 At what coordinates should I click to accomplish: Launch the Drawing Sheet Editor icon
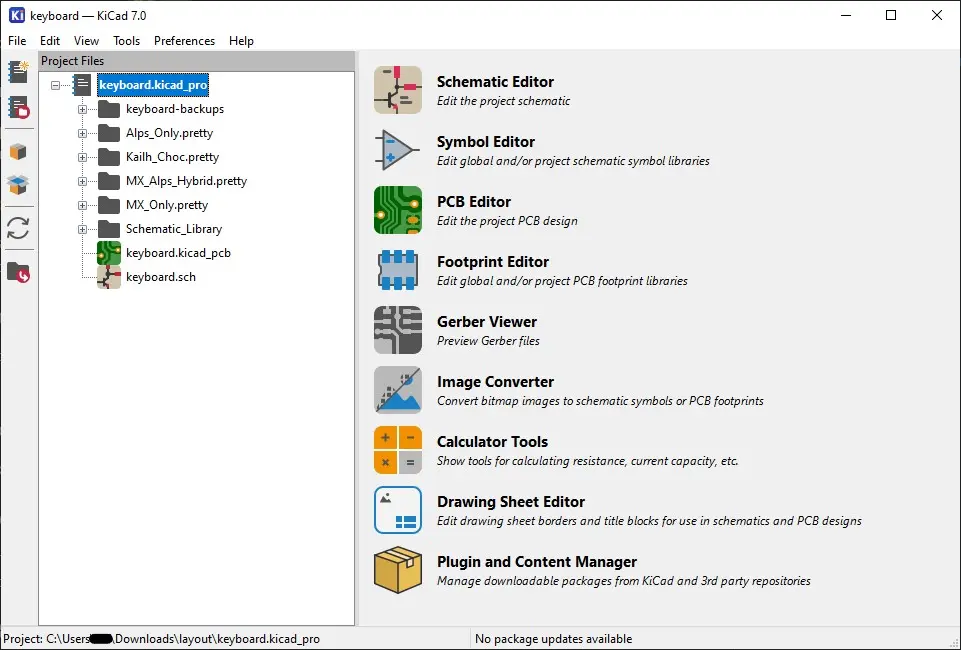click(x=398, y=510)
